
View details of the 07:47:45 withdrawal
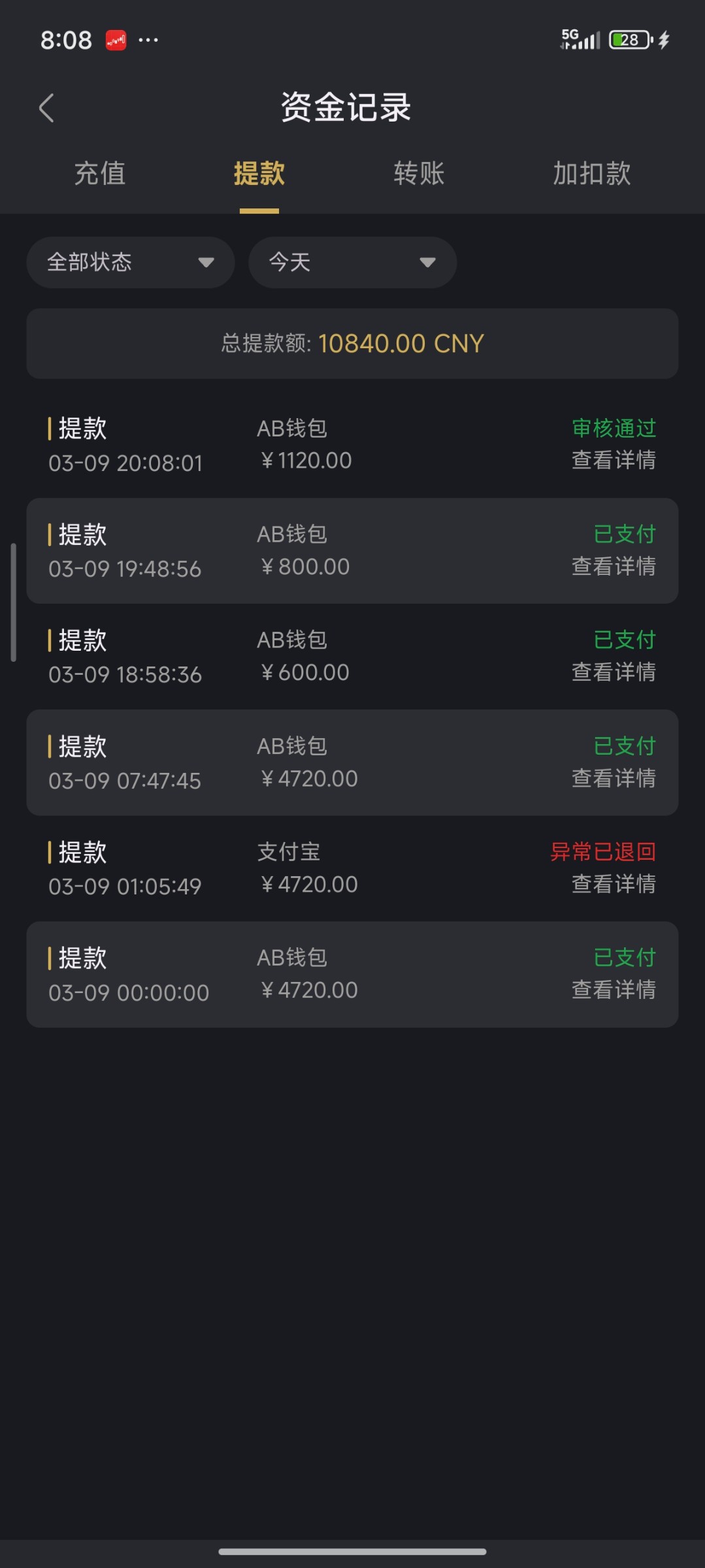(x=614, y=778)
